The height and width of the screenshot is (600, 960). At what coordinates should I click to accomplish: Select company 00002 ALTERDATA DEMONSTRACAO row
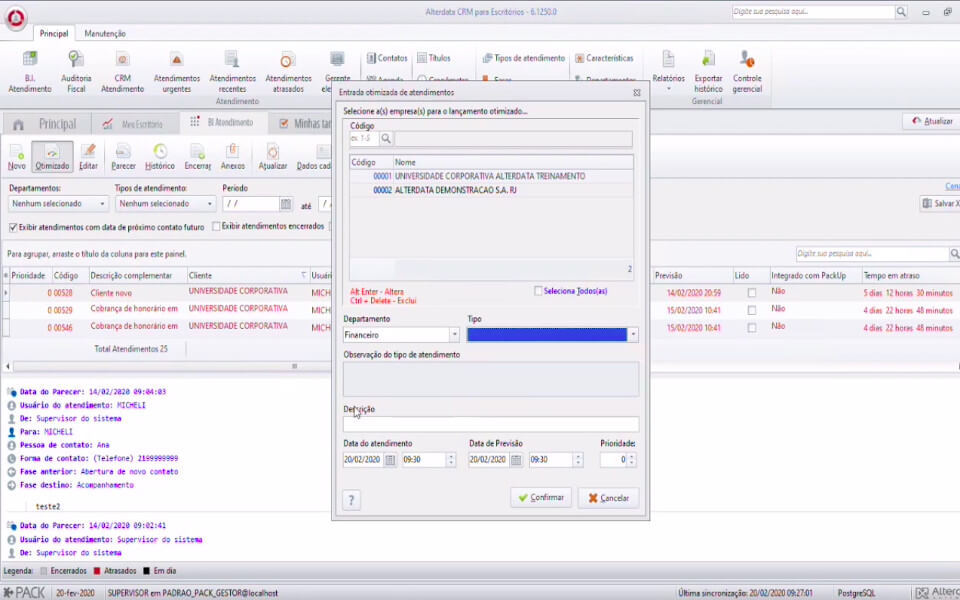coord(491,190)
